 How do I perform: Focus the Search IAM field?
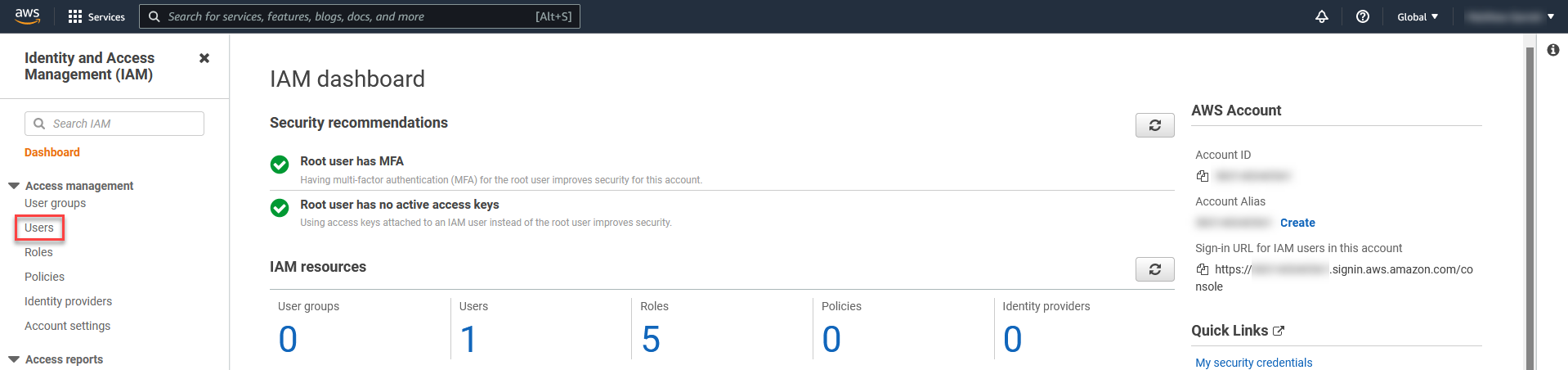[114, 124]
